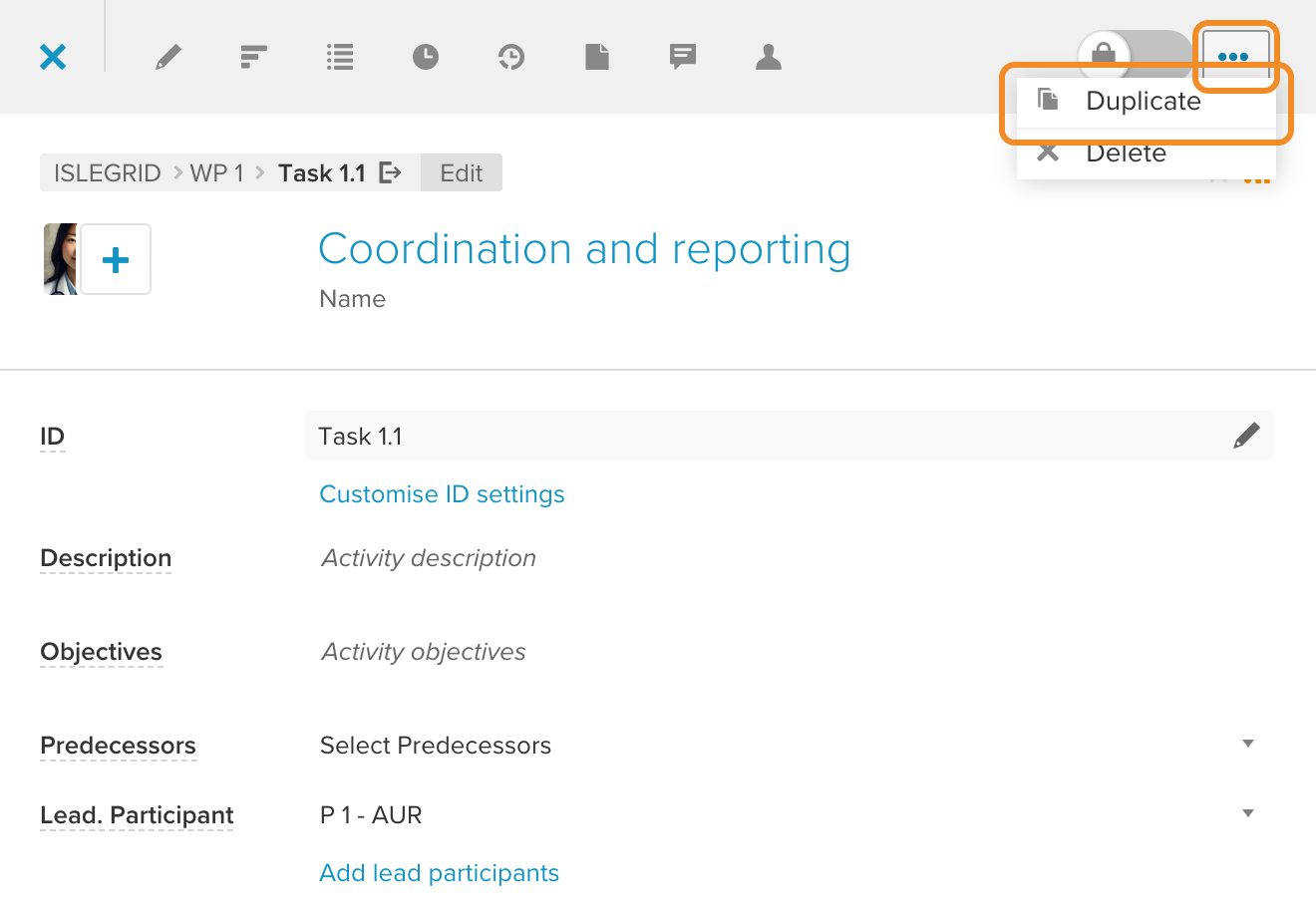This screenshot has width=1316, height=917.
Task: Close the task panel with the blue X
Action: pos(53,57)
